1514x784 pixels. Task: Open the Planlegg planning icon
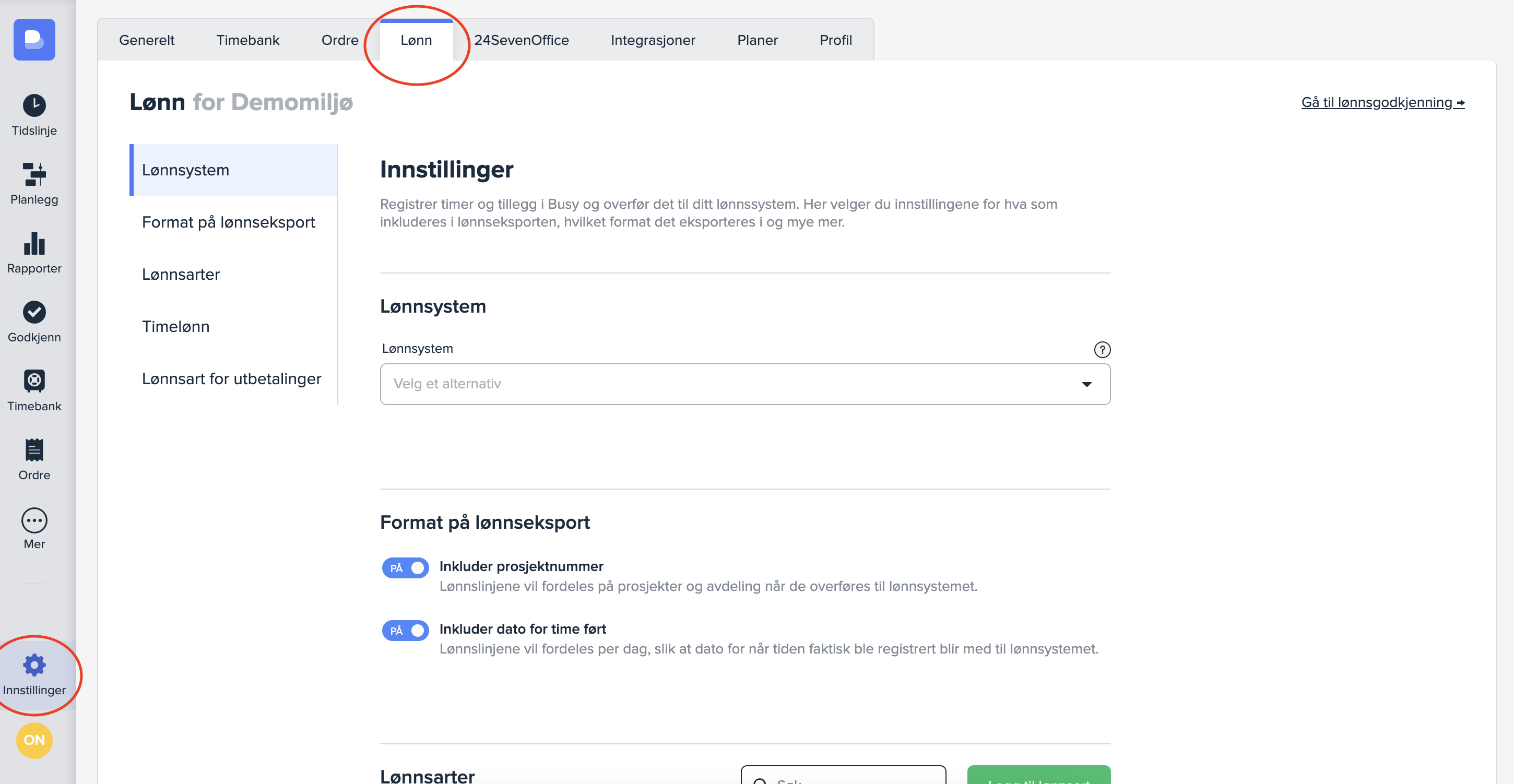tap(34, 174)
